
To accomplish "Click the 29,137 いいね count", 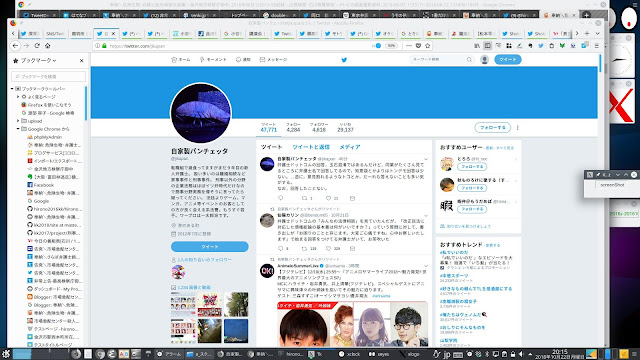I will 345,127.
